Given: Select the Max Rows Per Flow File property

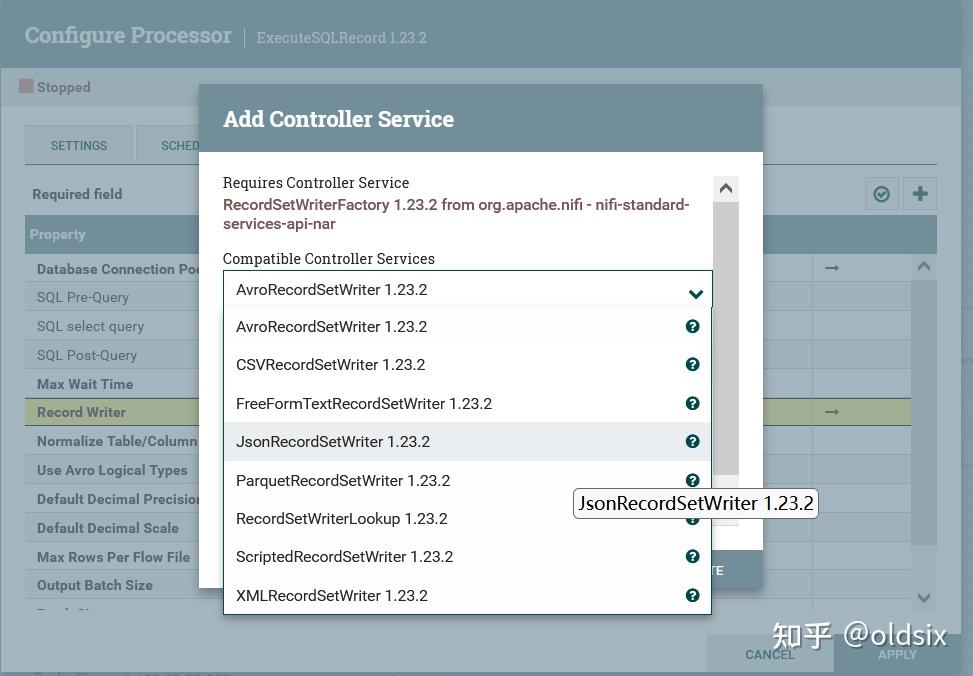Looking at the screenshot, I should pyautogui.click(x=114, y=557).
